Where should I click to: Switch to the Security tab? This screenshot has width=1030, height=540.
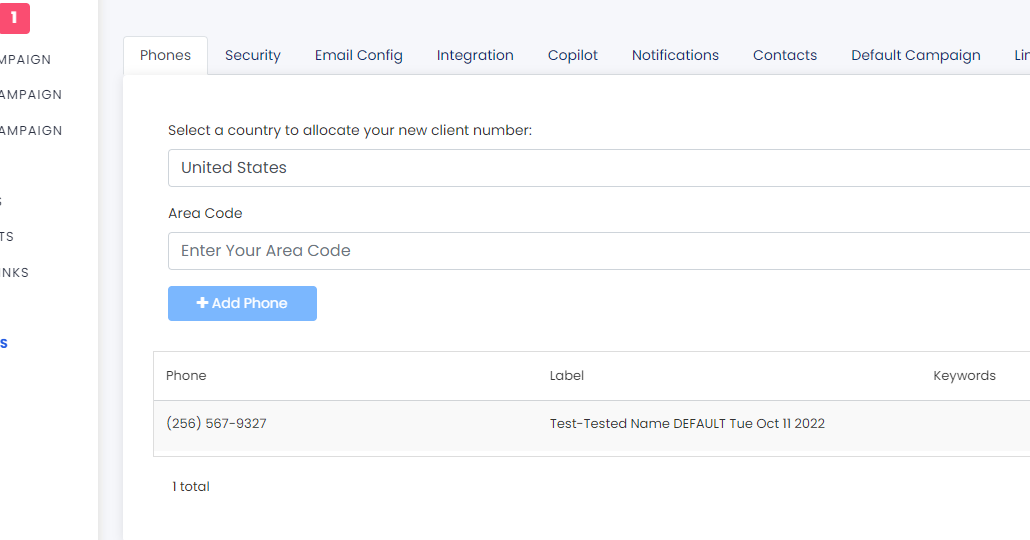(253, 55)
